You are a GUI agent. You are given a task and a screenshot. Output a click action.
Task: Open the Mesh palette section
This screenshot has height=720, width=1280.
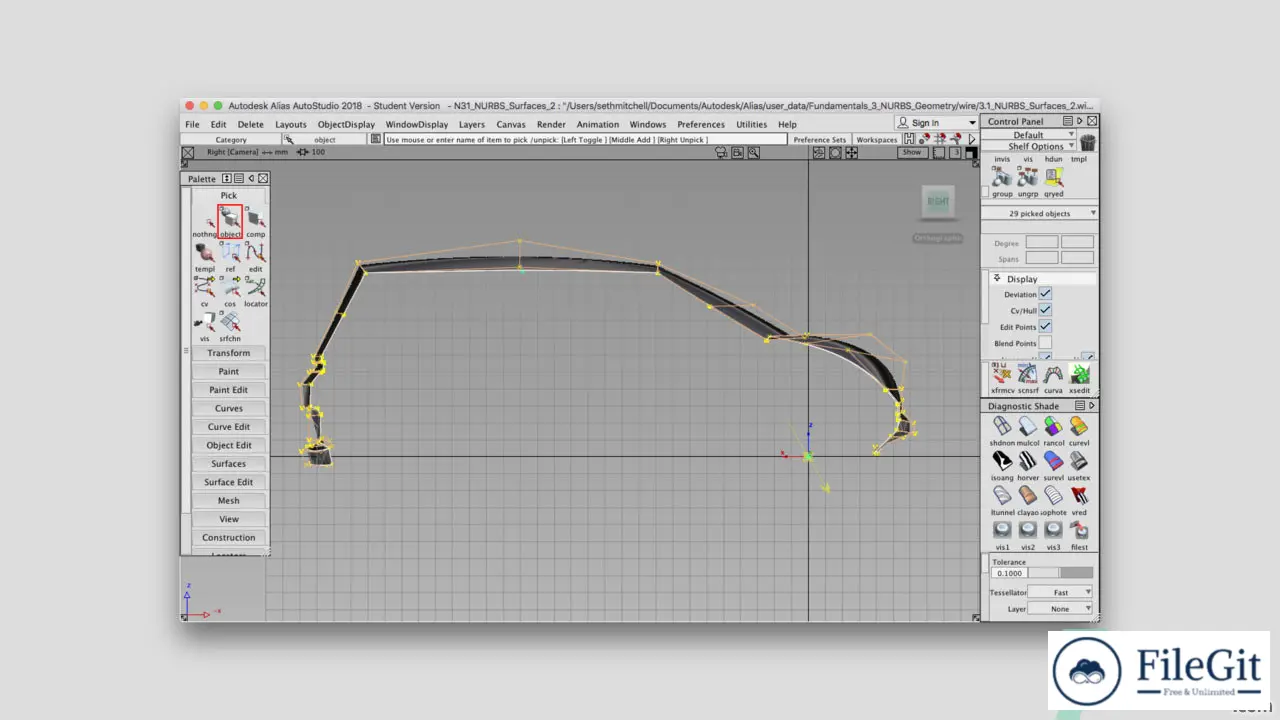[229, 501]
